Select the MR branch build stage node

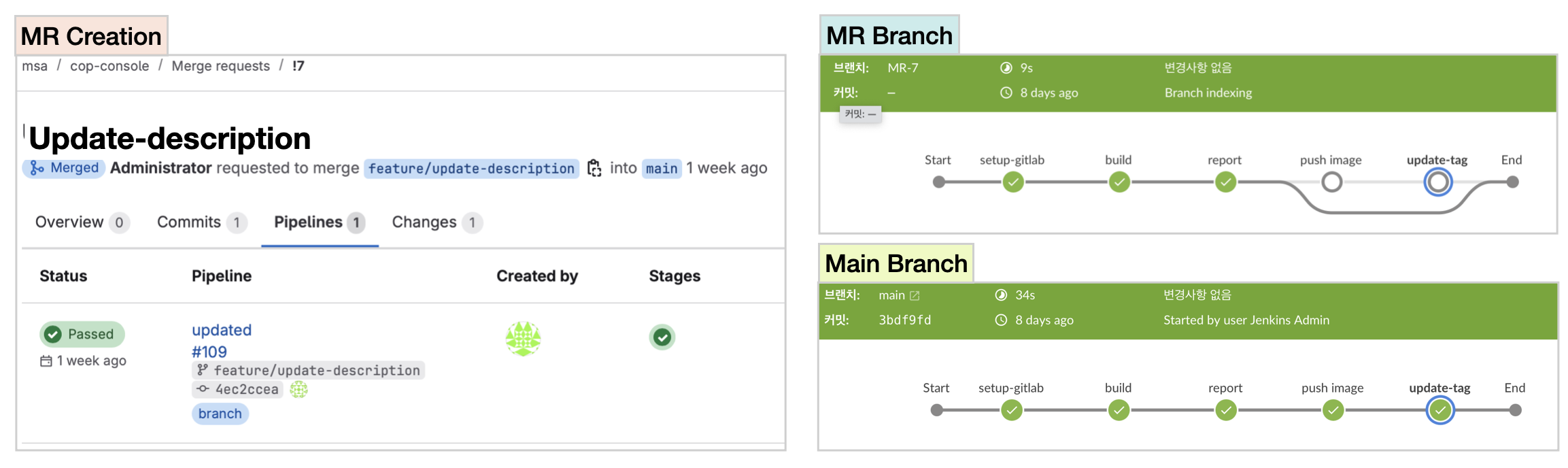click(x=1119, y=182)
